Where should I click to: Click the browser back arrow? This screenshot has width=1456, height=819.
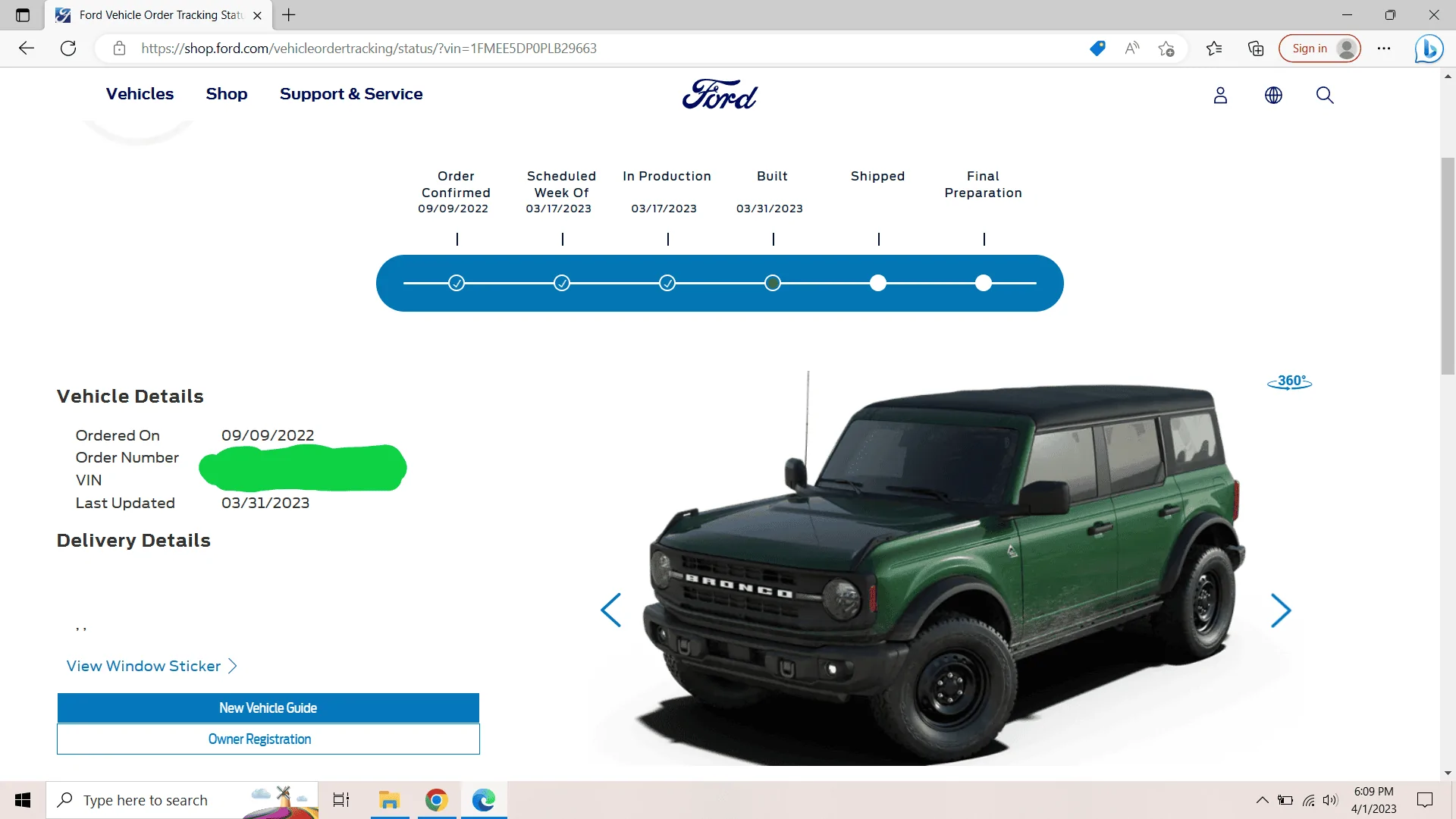coord(27,49)
